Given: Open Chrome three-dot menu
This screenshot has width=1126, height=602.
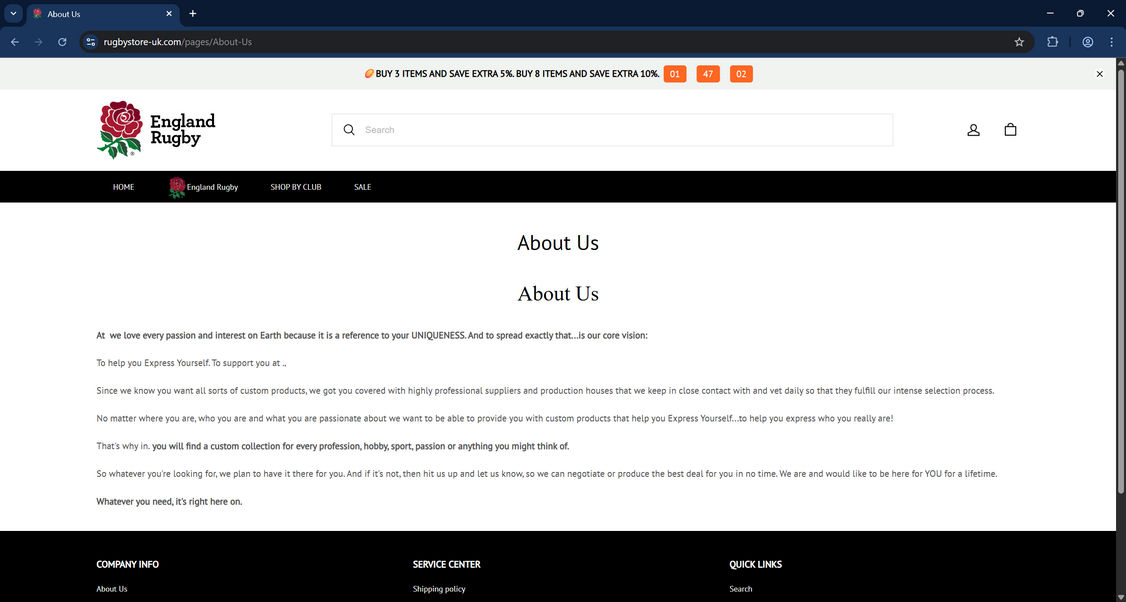Looking at the screenshot, I should [x=1112, y=42].
